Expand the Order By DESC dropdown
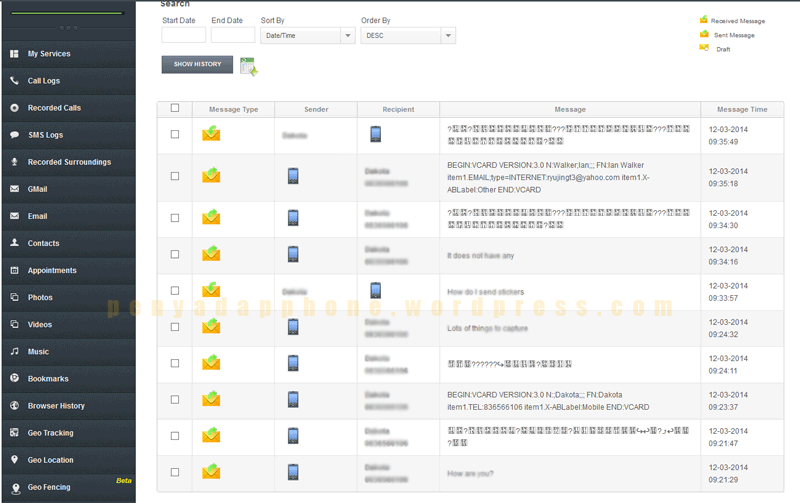800x503 pixels. click(407, 35)
